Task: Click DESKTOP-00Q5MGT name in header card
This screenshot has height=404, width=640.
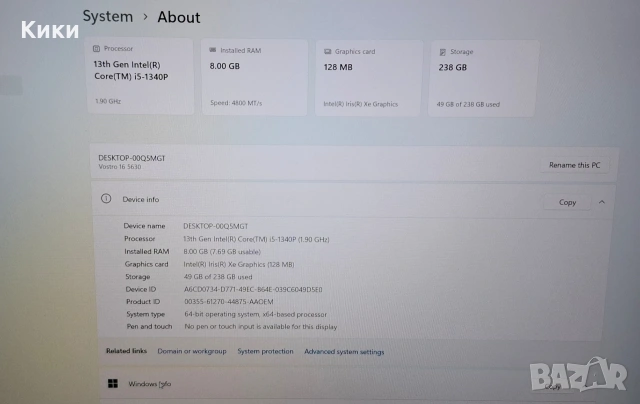Action: pos(131,158)
